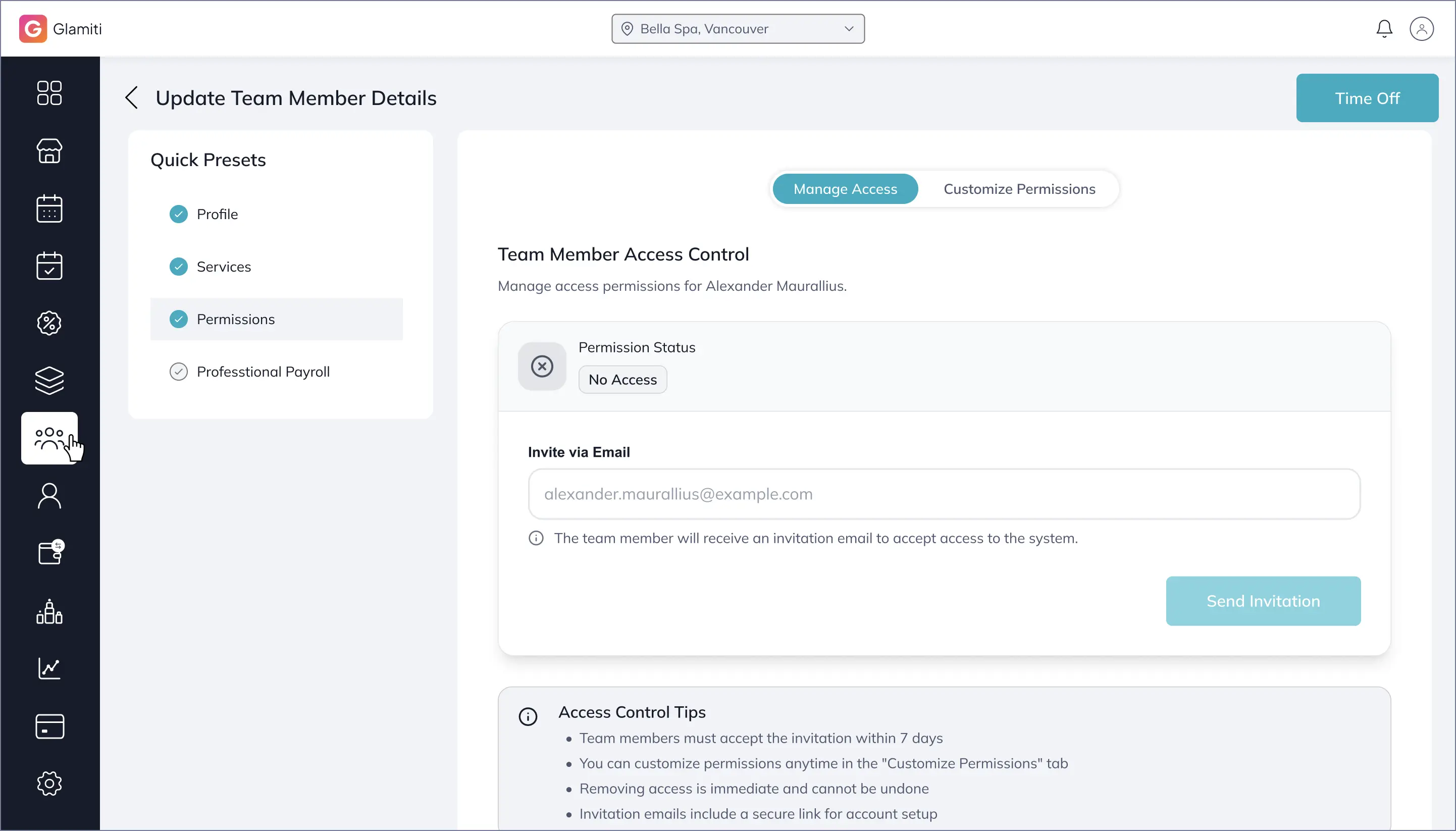This screenshot has height=831, width=1456.
Task: Switch to the Customize Permissions tab
Action: pos(1019,189)
